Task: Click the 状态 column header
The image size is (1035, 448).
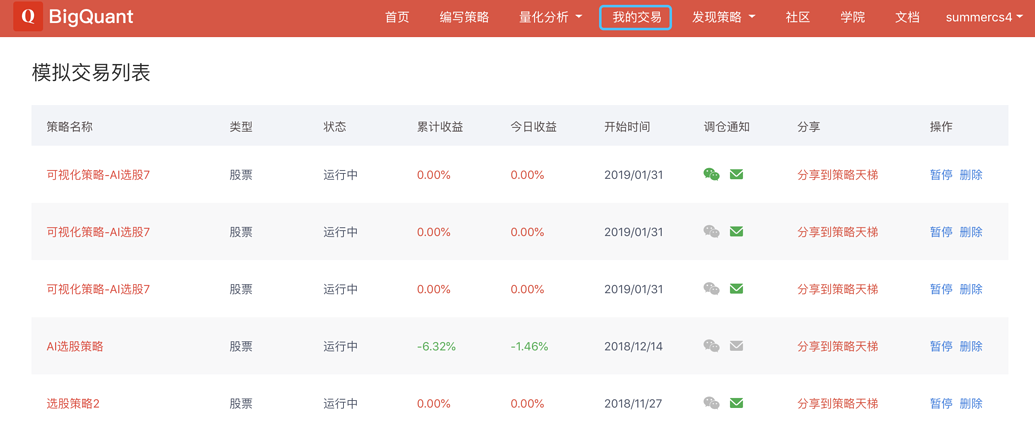Action: point(335,127)
